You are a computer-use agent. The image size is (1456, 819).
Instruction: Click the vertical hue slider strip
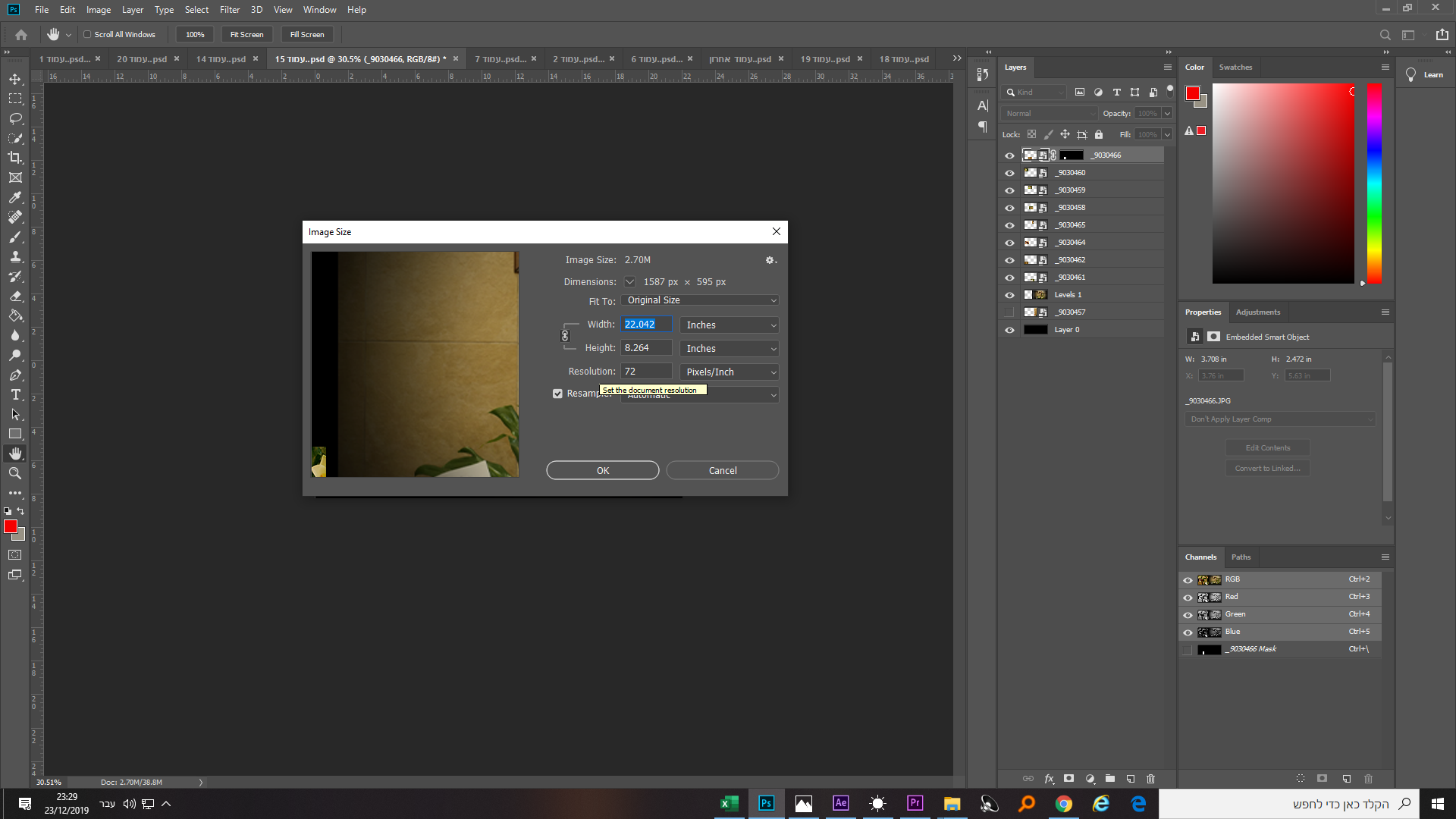coord(1374,182)
